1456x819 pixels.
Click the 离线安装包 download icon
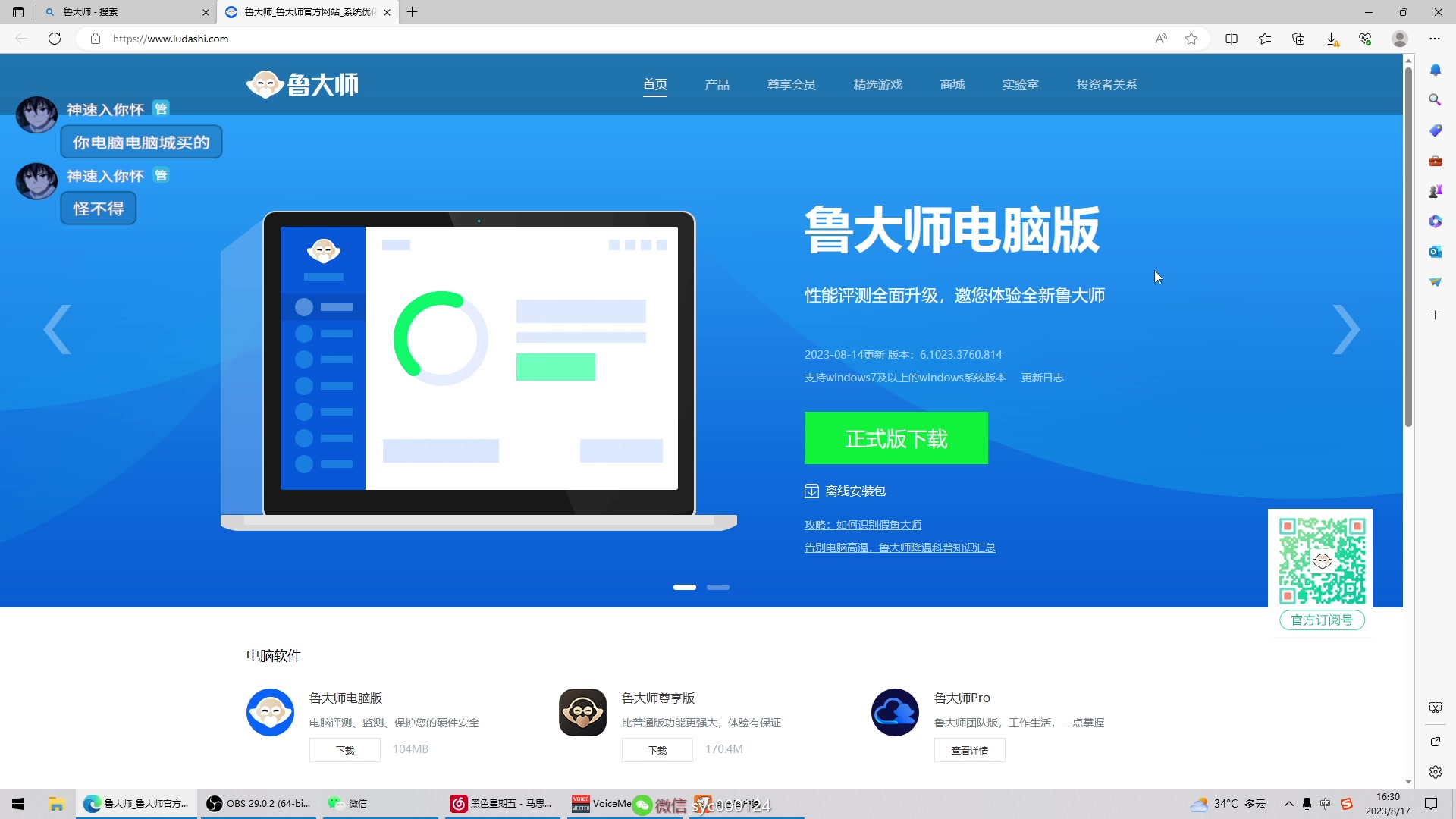pos(811,491)
